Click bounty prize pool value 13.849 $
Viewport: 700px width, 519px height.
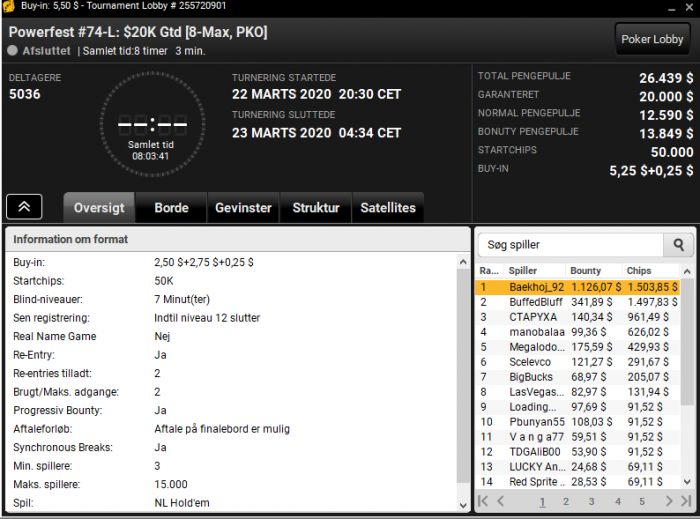[666, 133]
